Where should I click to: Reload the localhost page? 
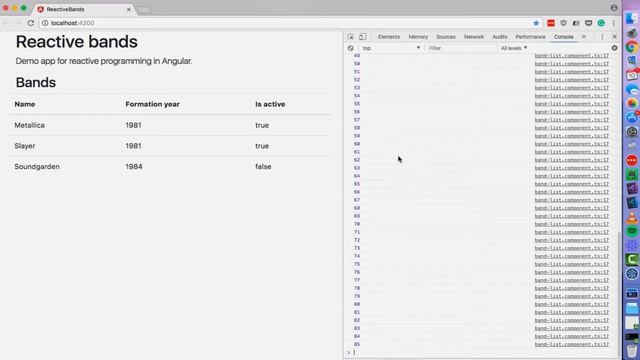(x=31, y=23)
